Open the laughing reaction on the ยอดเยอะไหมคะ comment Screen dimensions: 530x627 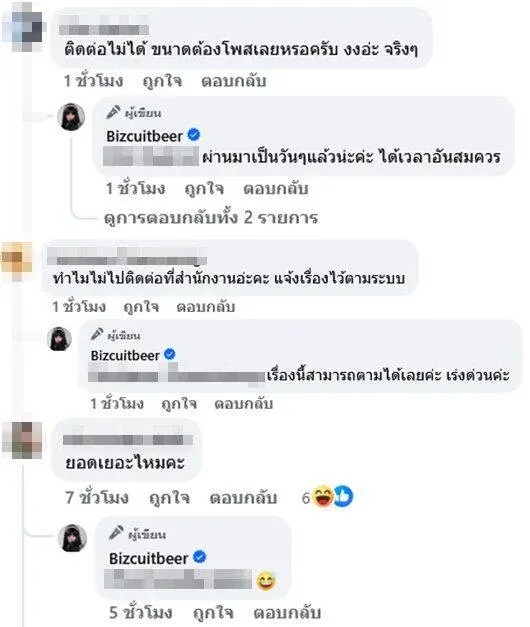click(322, 496)
